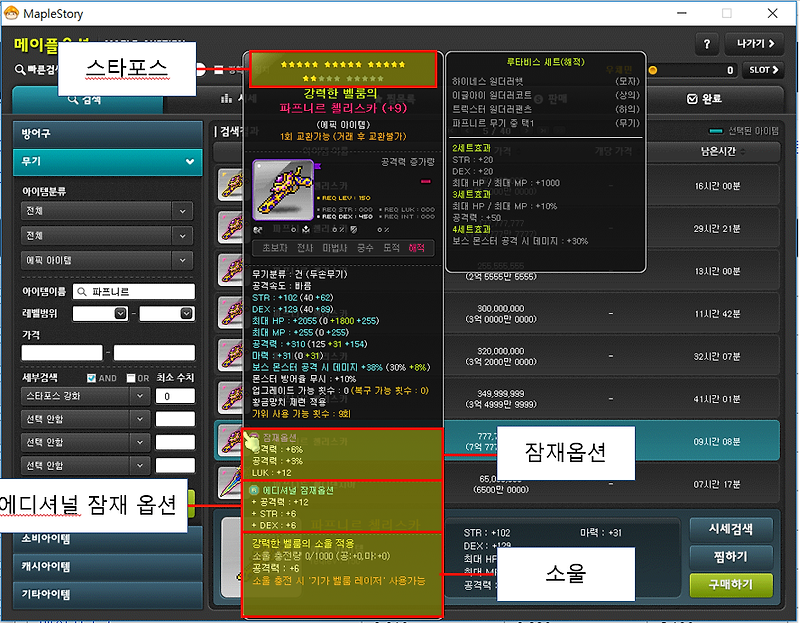This screenshot has height=623, width=800.
Task: Open the first 전체 item-class dropdown
Action: click(x=107, y=211)
